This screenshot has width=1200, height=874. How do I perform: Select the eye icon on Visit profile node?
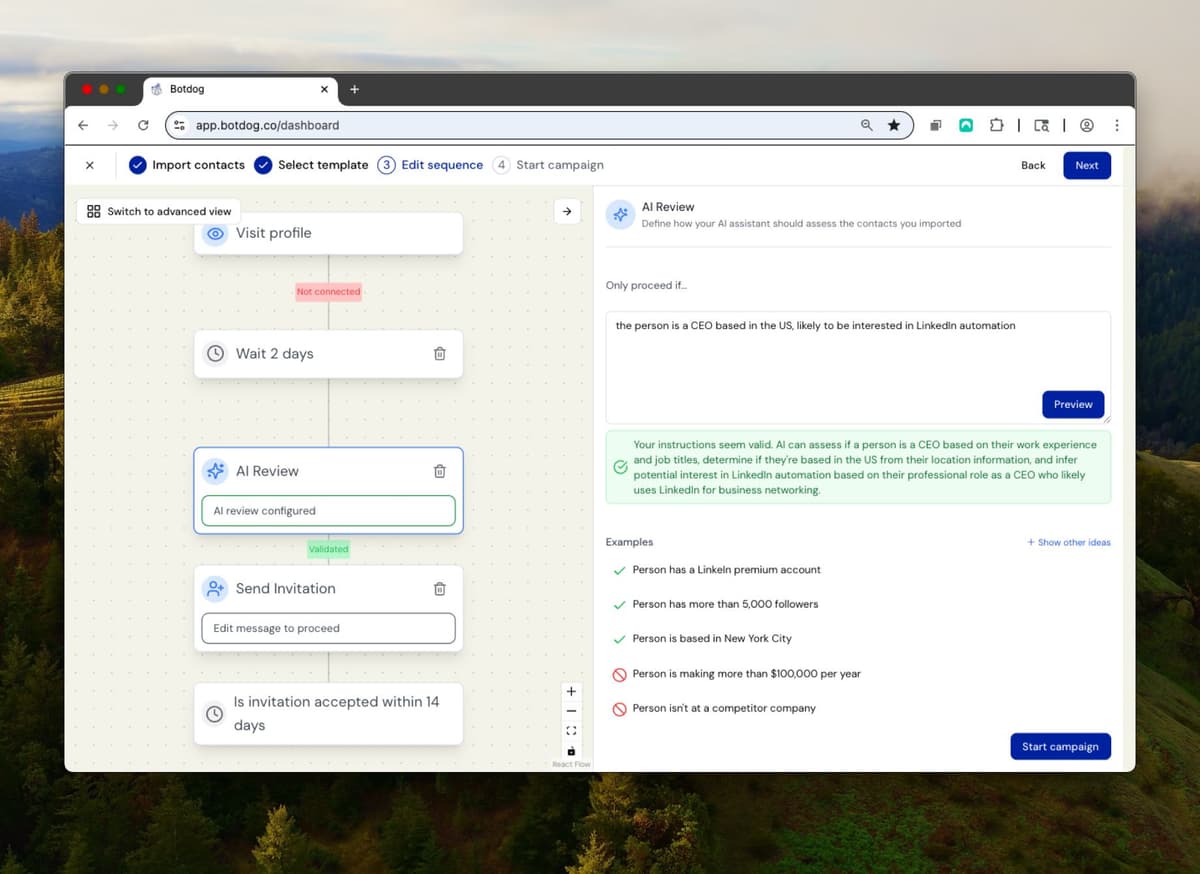[x=214, y=233]
